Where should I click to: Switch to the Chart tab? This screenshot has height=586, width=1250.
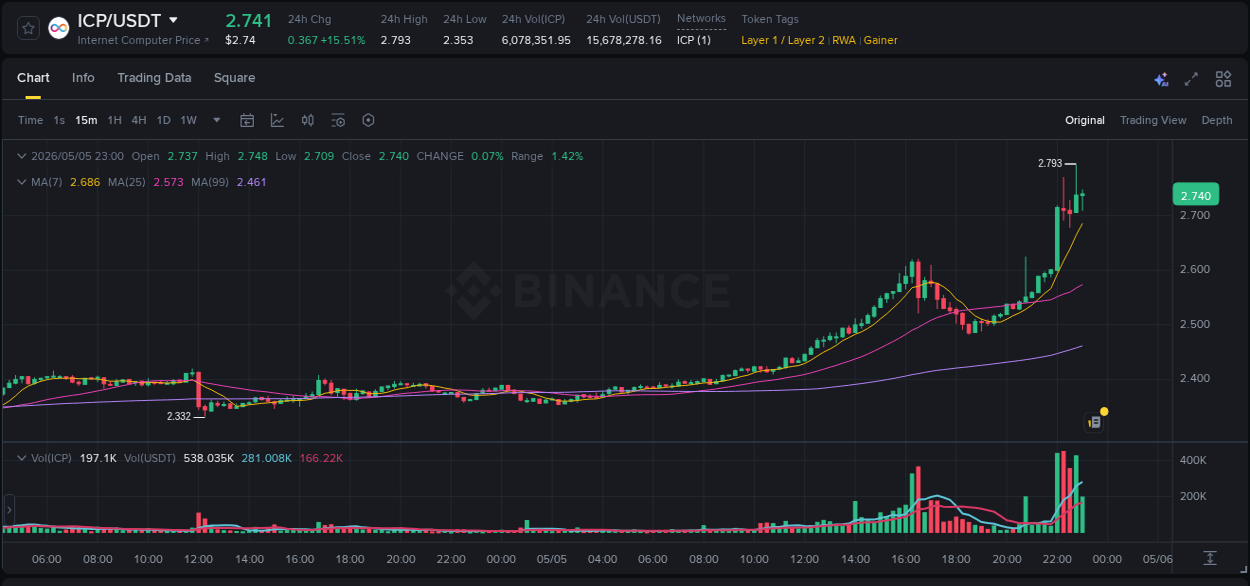(33, 78)
